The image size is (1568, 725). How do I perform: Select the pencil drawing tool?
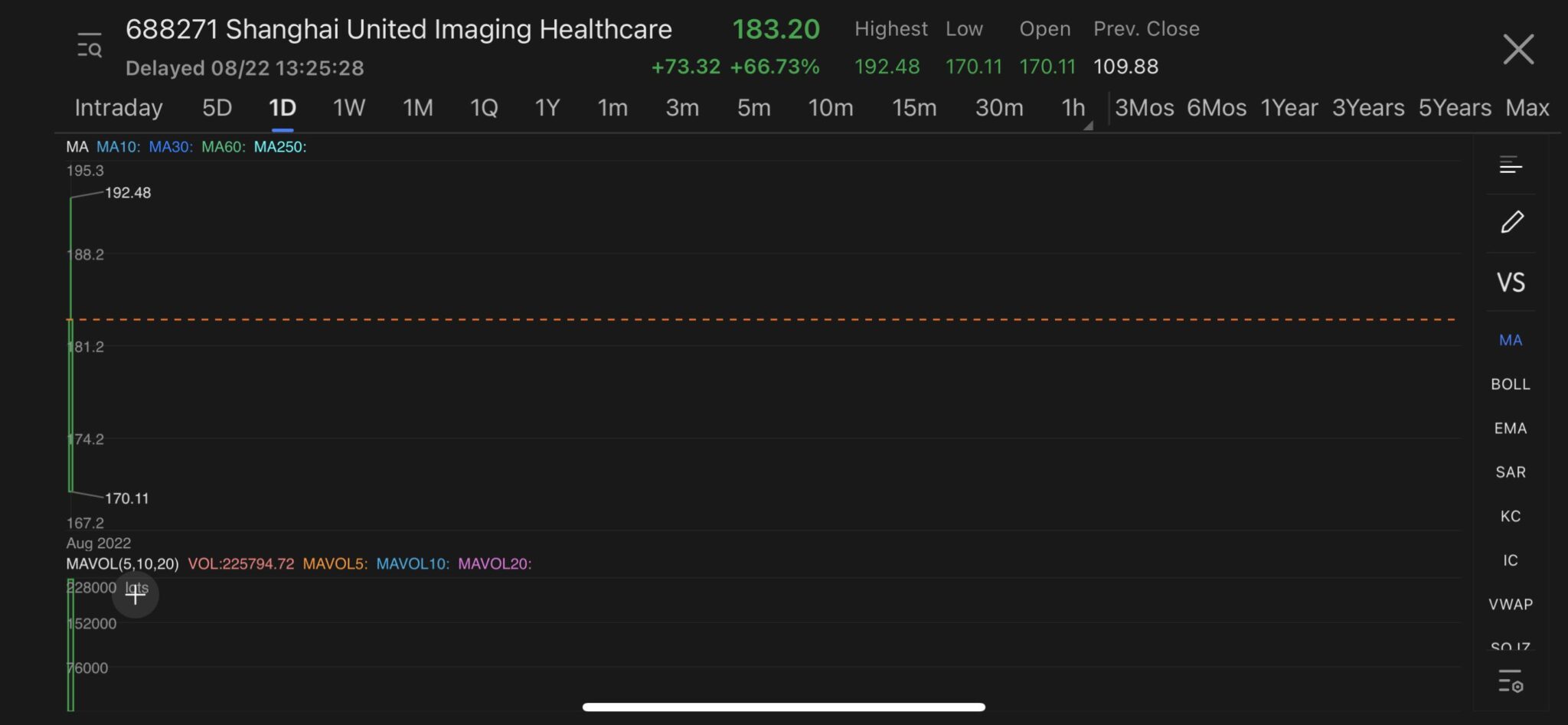pyautogui.click(x=1512, y=222)
